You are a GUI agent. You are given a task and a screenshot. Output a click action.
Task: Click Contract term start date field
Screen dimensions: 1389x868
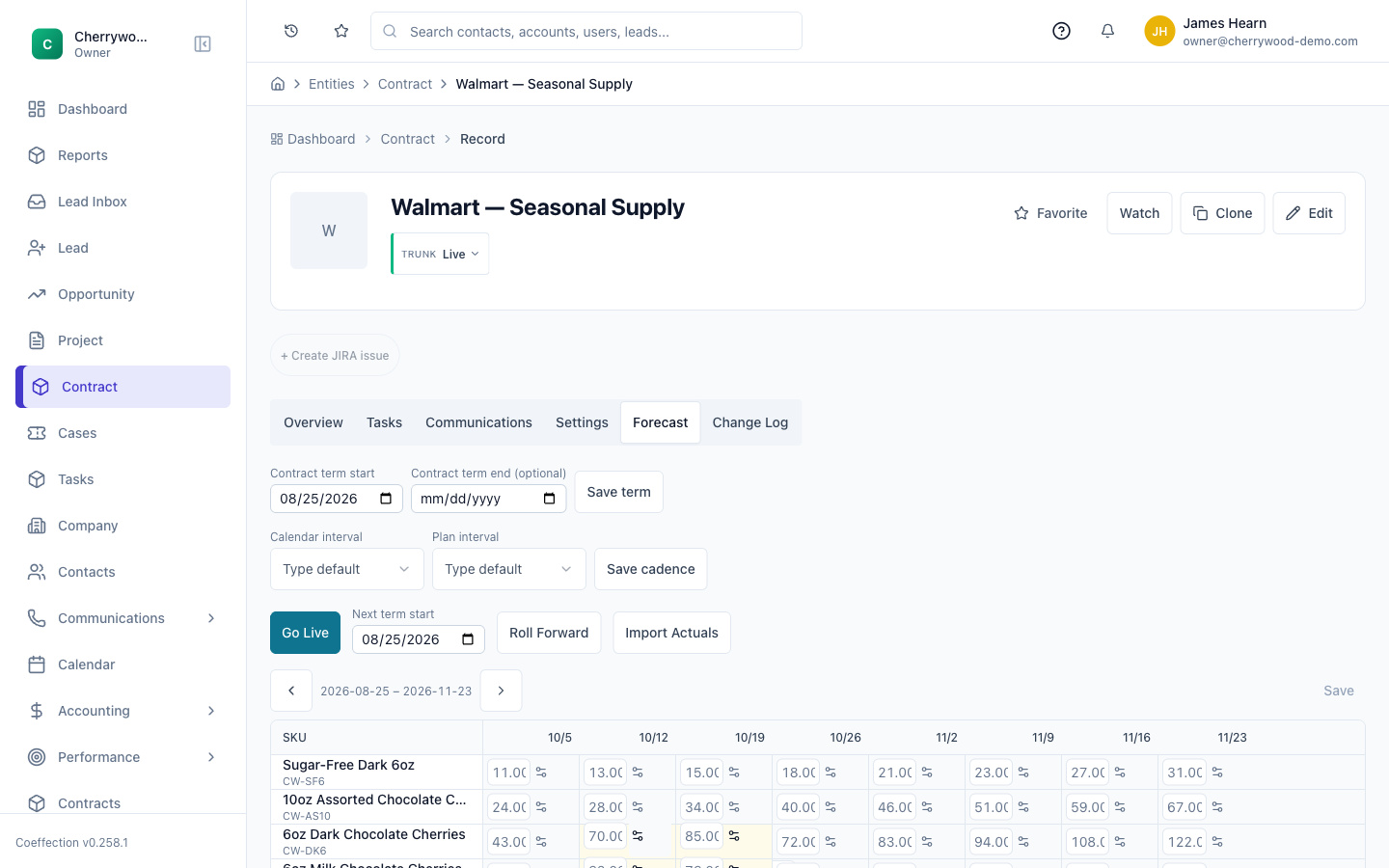[x=337, y=499]
